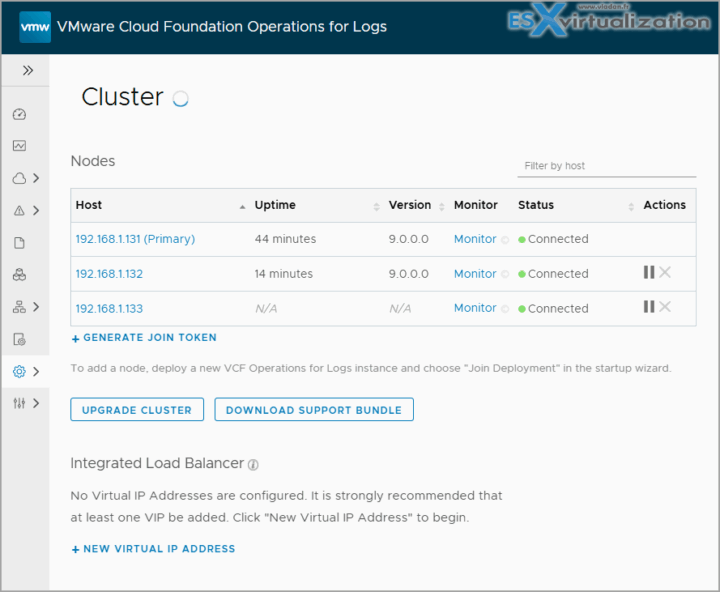
Task: Open the chart Explore icon in sidebar
Action: point(19,146)
